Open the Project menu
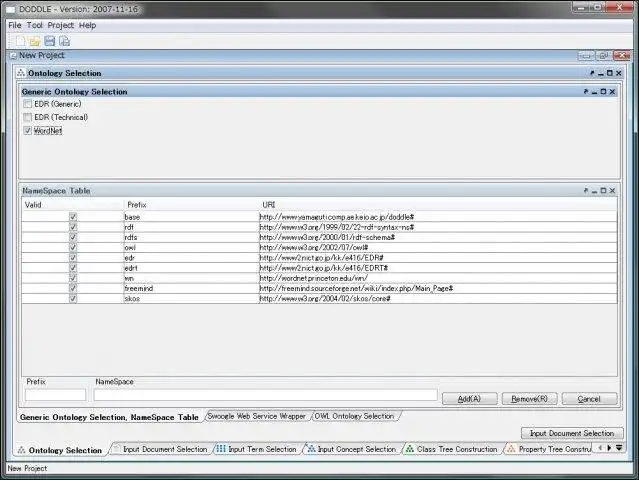Viewport: 639px width, 480px height. [x=61, y=25]
